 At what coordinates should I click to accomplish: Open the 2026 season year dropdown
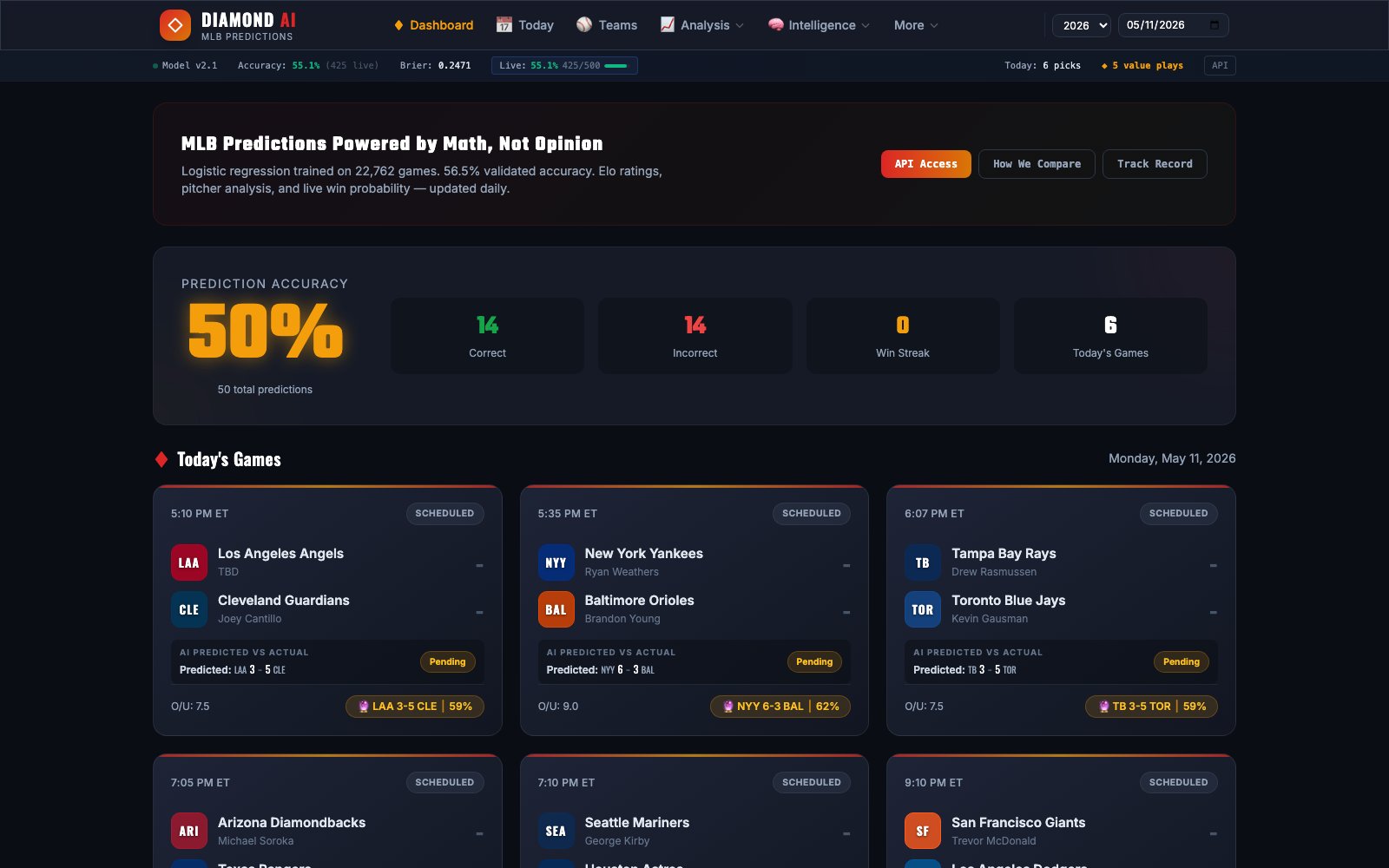click(x=1082, y=25)
